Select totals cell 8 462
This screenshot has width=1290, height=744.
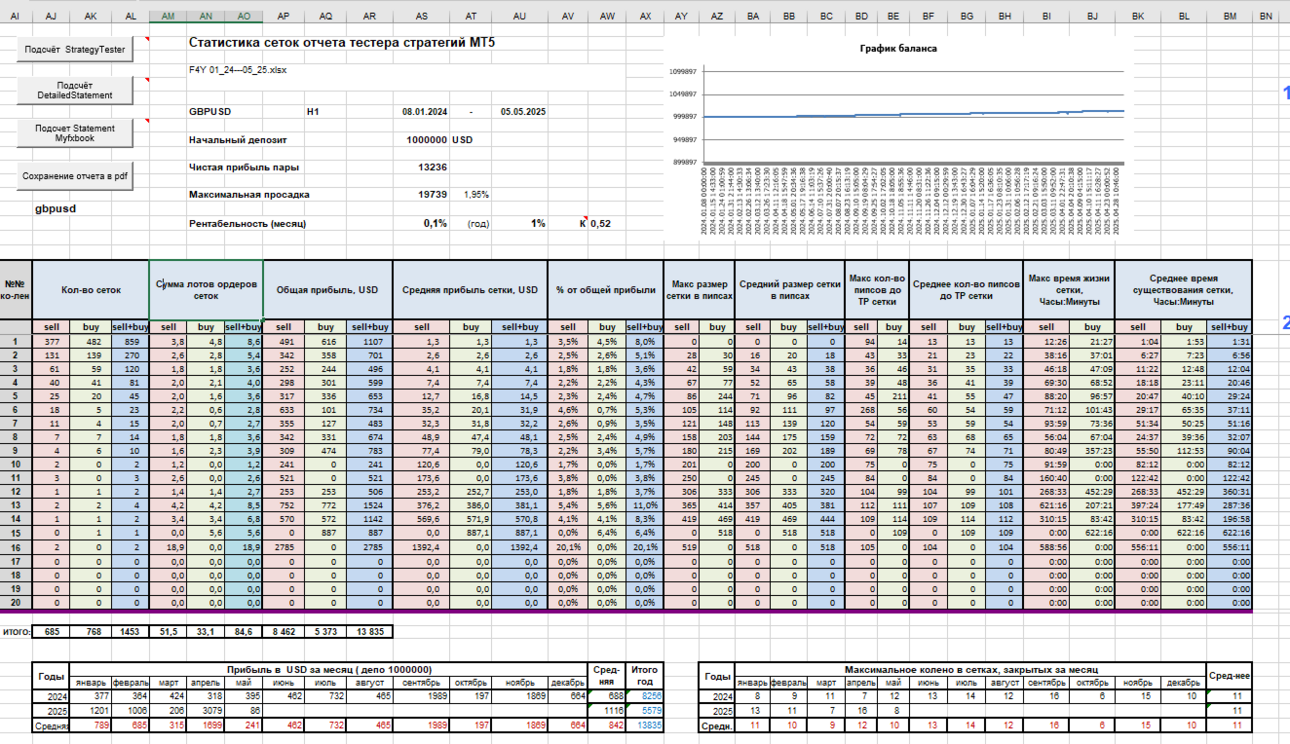(x=284, y=631)
